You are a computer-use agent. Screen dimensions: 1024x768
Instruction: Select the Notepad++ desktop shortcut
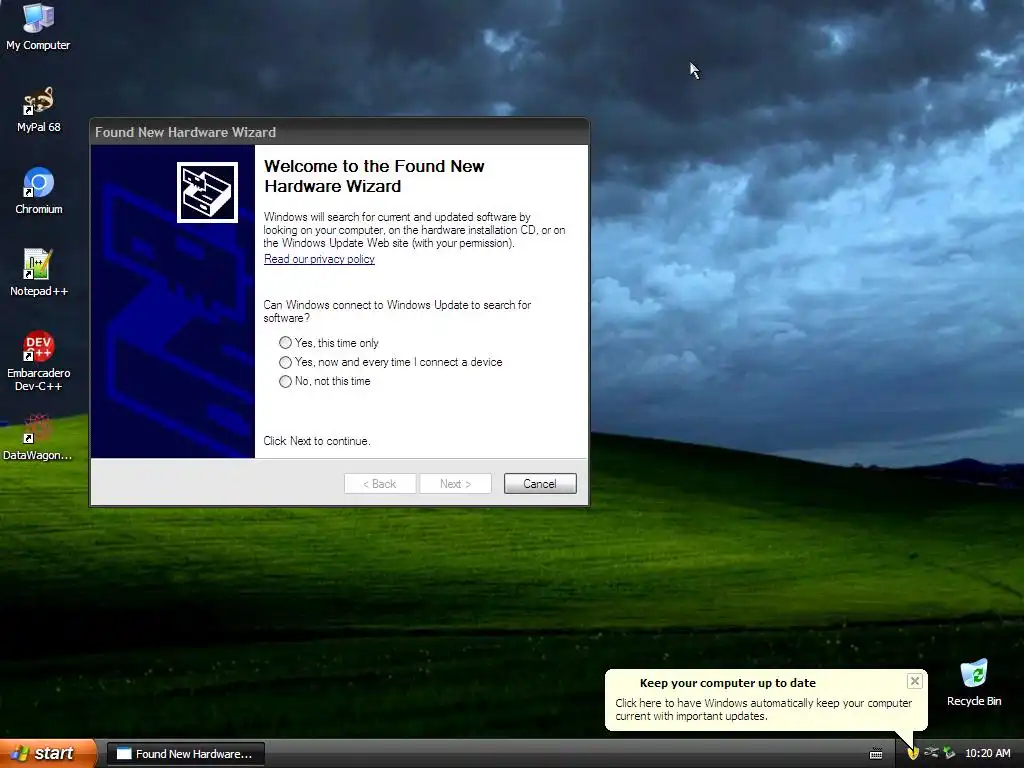[39, 272]
